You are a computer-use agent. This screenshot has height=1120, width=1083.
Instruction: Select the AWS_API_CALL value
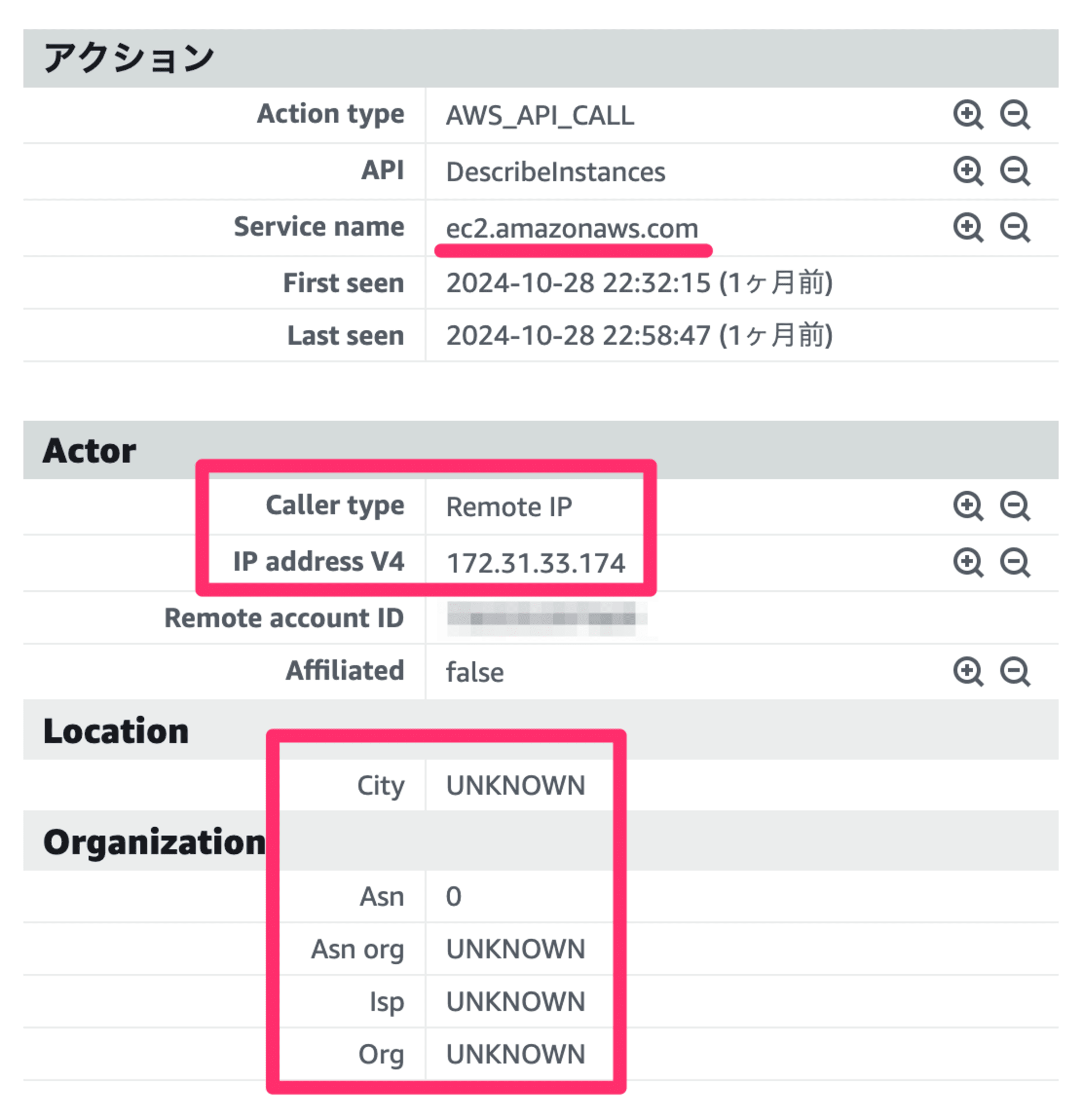(540, 115)
